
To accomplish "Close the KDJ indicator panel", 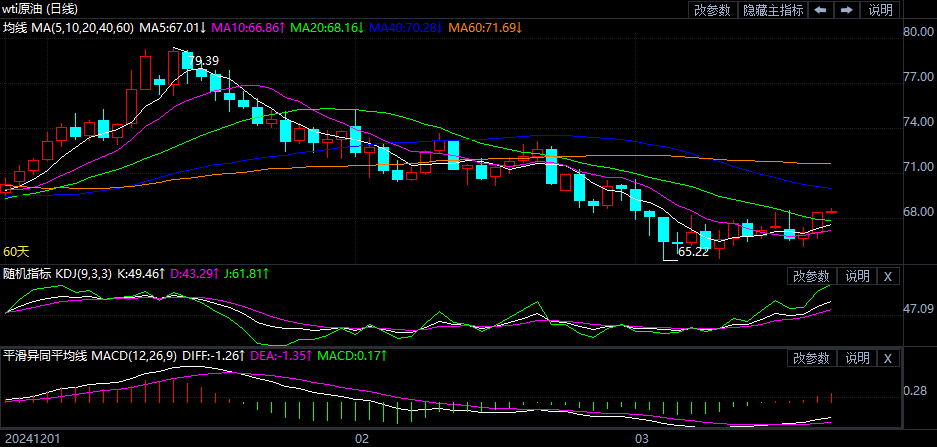I will click(x=888, y=276).
